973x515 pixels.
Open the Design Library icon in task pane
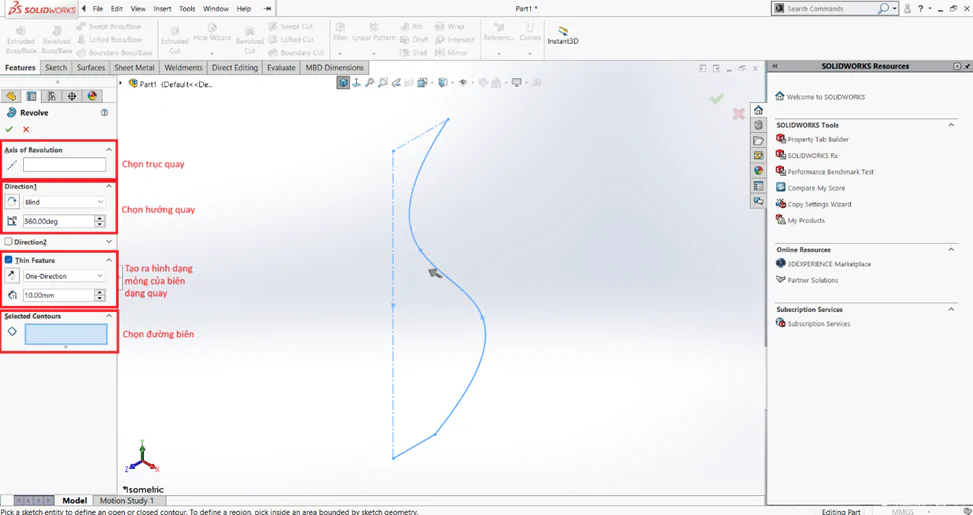click(x=758, y=125)
